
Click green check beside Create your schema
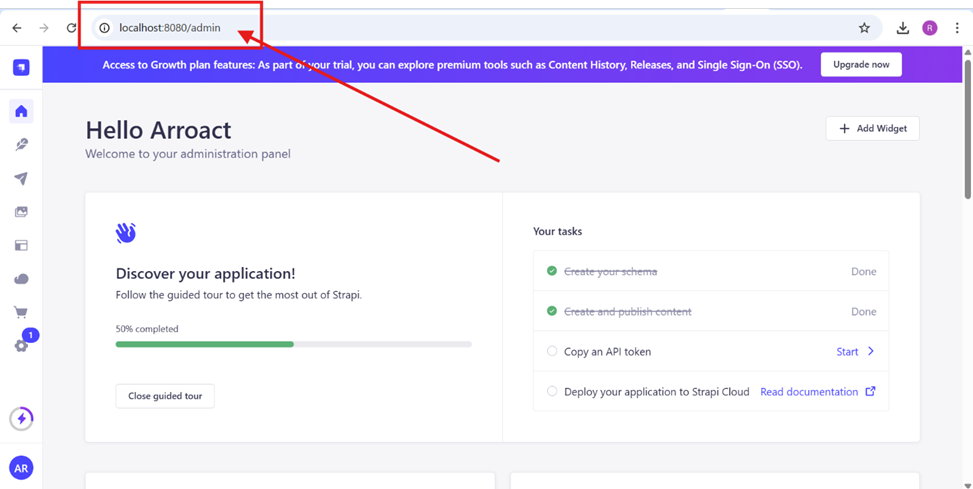tap(552, 271)
